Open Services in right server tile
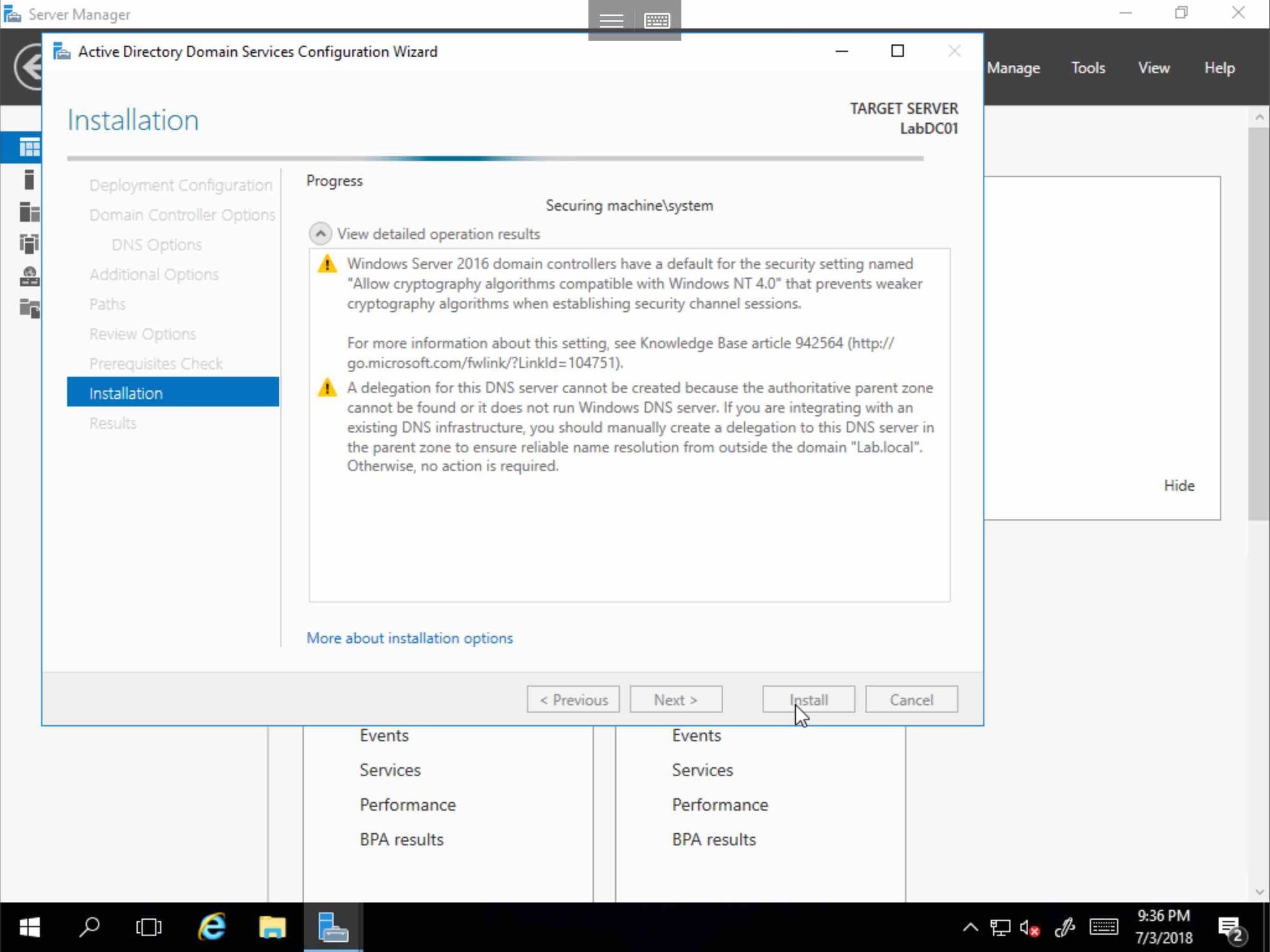This screenshot has height=952, width=1270. coord(702,770)
